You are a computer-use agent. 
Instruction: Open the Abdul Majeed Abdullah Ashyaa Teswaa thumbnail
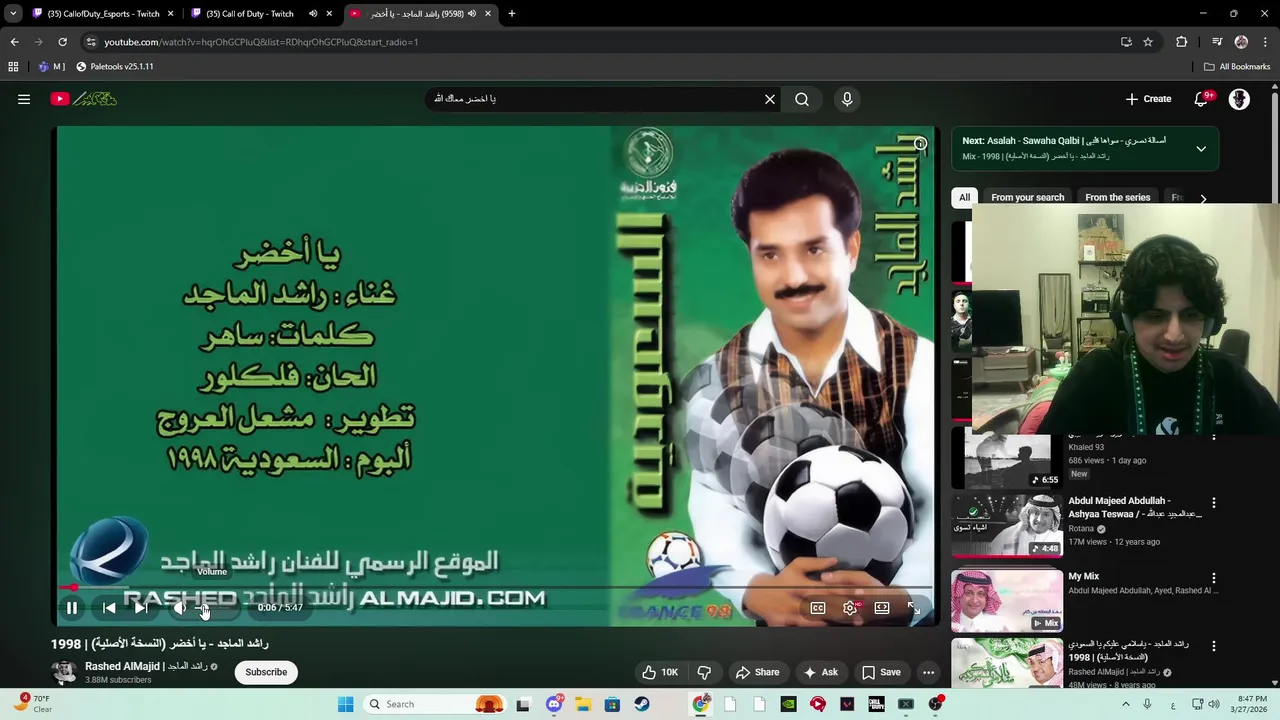point(1007,525)
